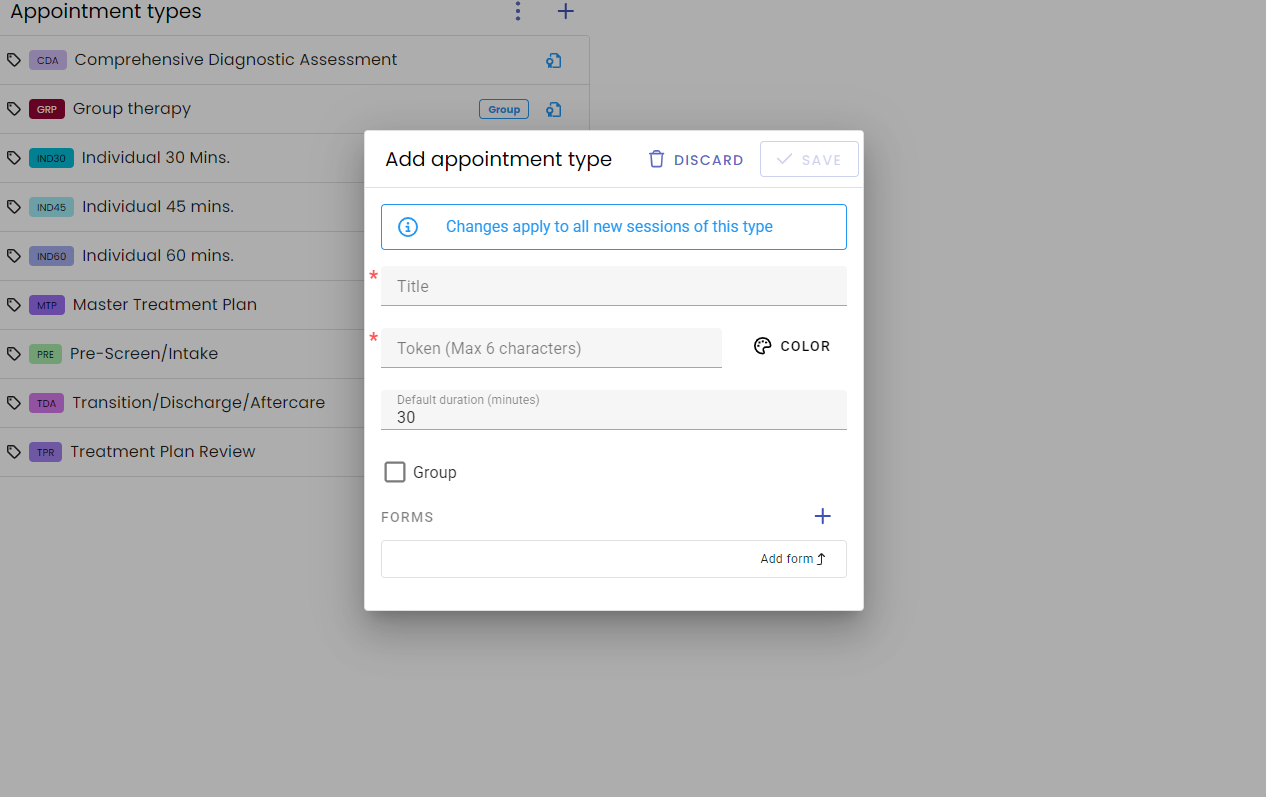This screenshot has height=797, width=1266.
Task: Click the TPR token badge
Action: [x=45, y=452]
